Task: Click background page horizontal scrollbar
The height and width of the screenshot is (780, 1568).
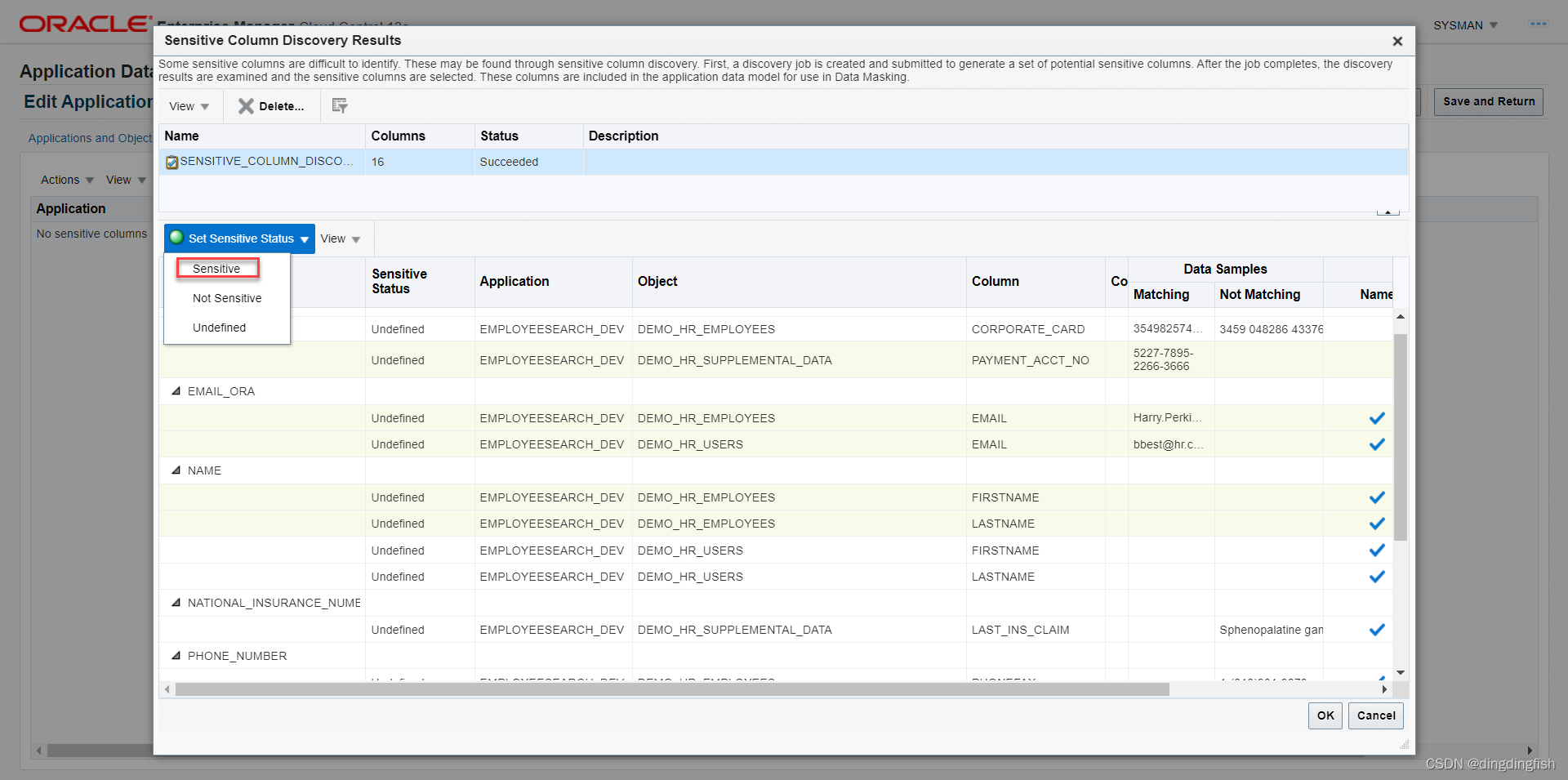Action: [100, 750]
